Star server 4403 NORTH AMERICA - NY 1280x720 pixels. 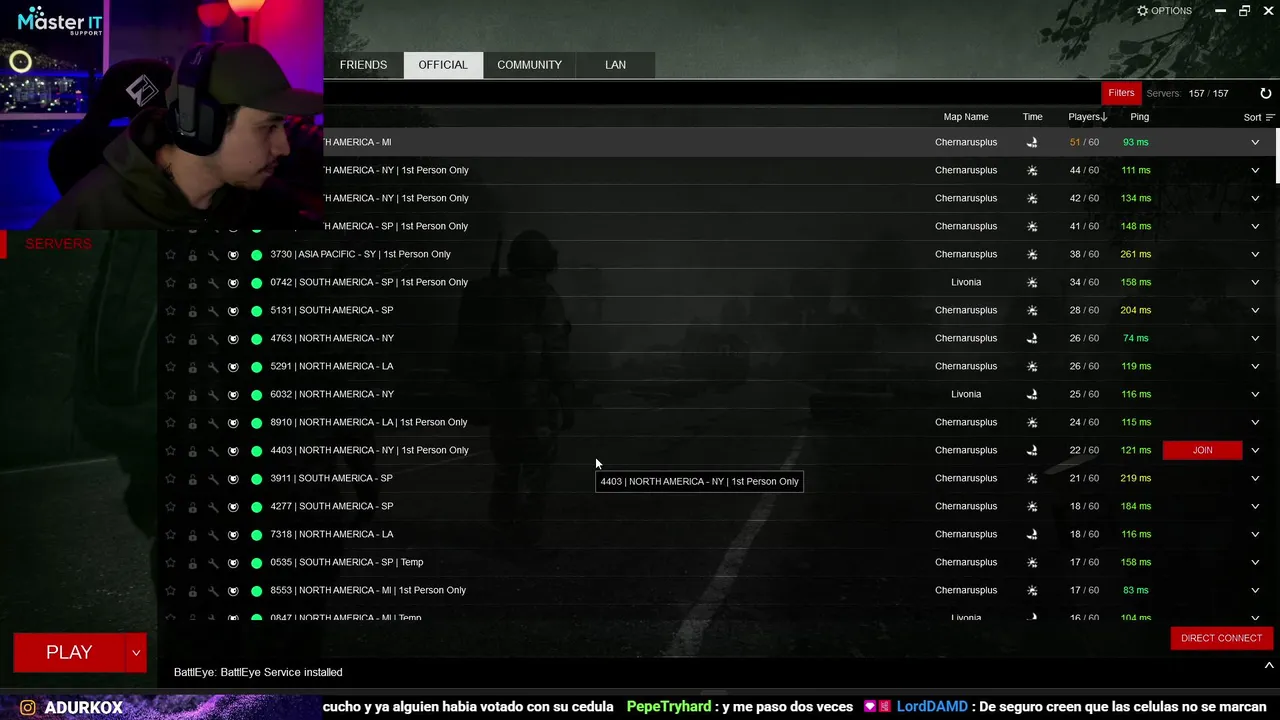[170, 450]
